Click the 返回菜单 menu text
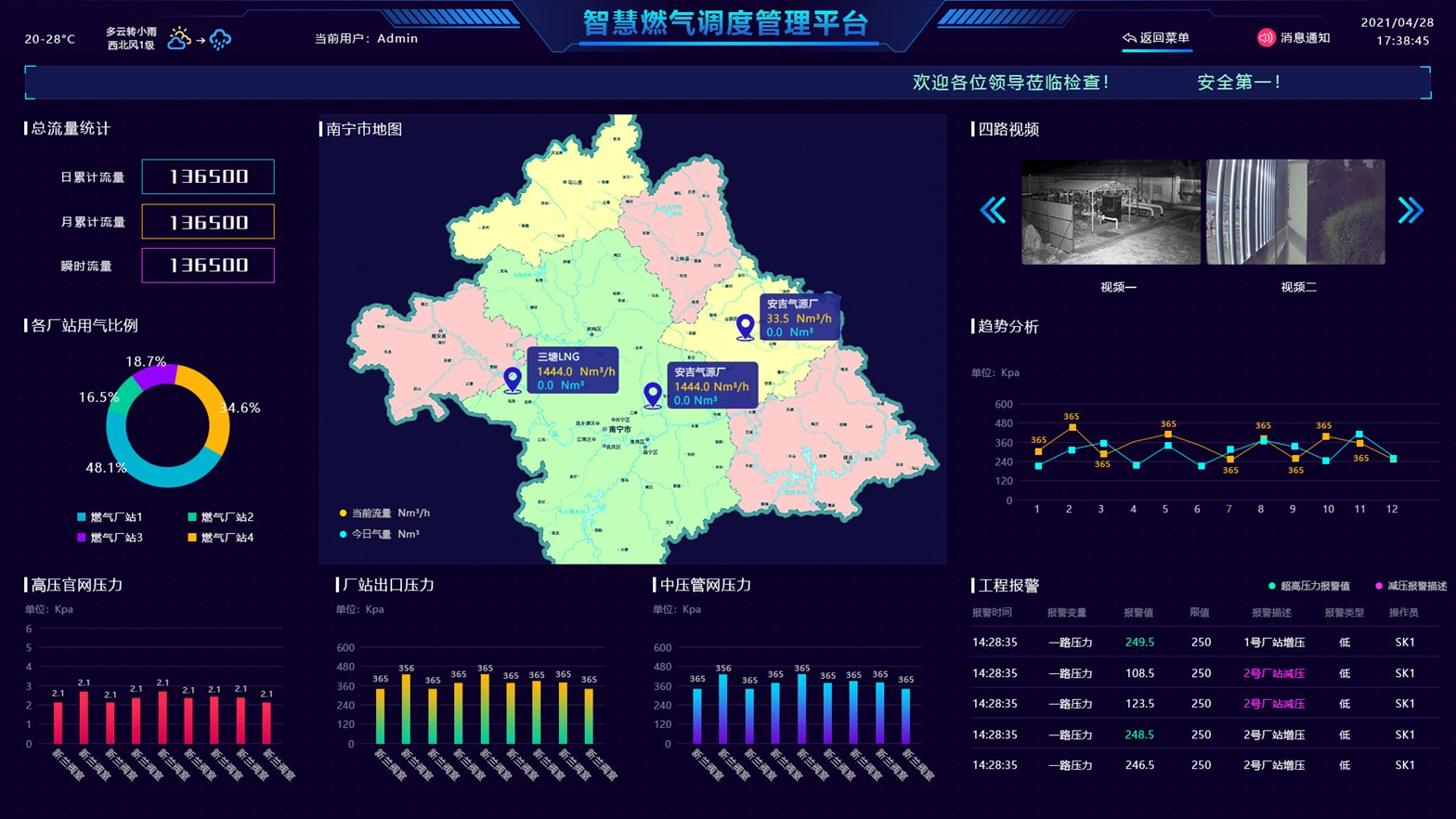The height and width of the screenshot is (819, 1456). pos(1164,38)
